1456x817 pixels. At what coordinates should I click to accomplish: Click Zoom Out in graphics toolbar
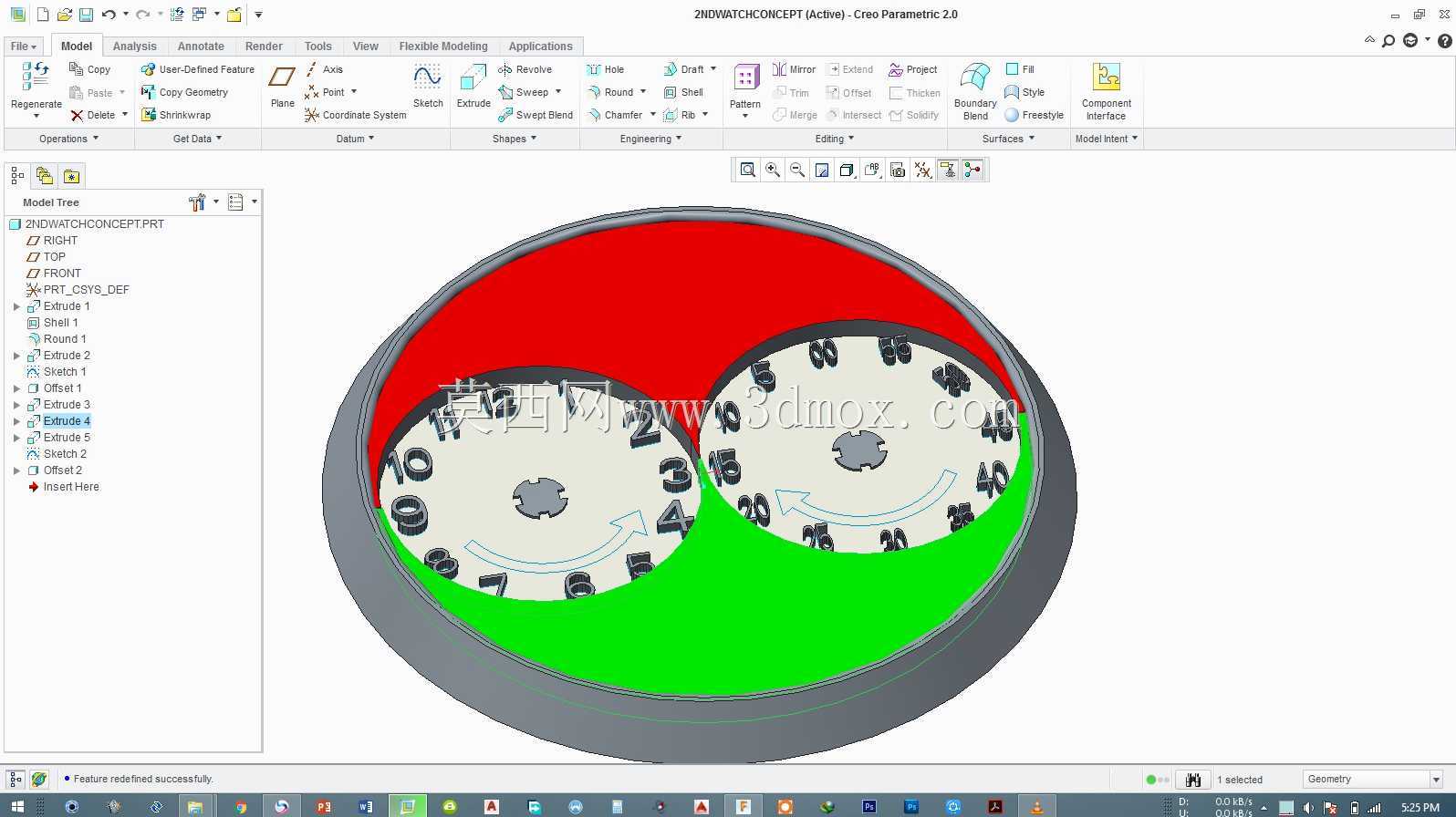797,170
